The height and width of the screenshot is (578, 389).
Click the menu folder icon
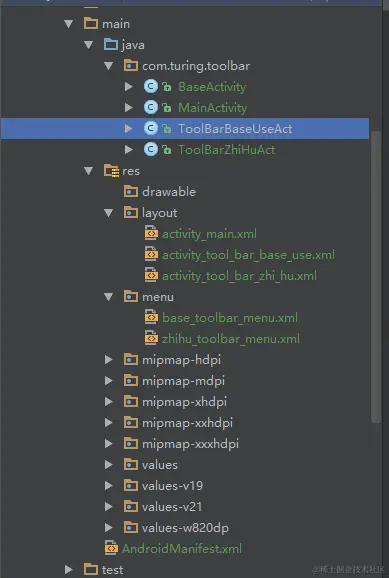click(131, 297)
